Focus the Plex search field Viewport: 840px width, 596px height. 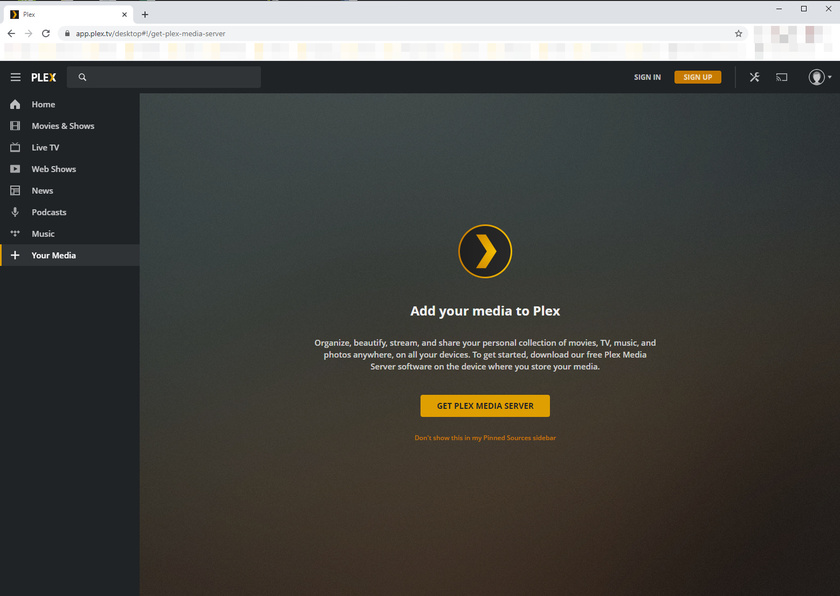(164, 77)
